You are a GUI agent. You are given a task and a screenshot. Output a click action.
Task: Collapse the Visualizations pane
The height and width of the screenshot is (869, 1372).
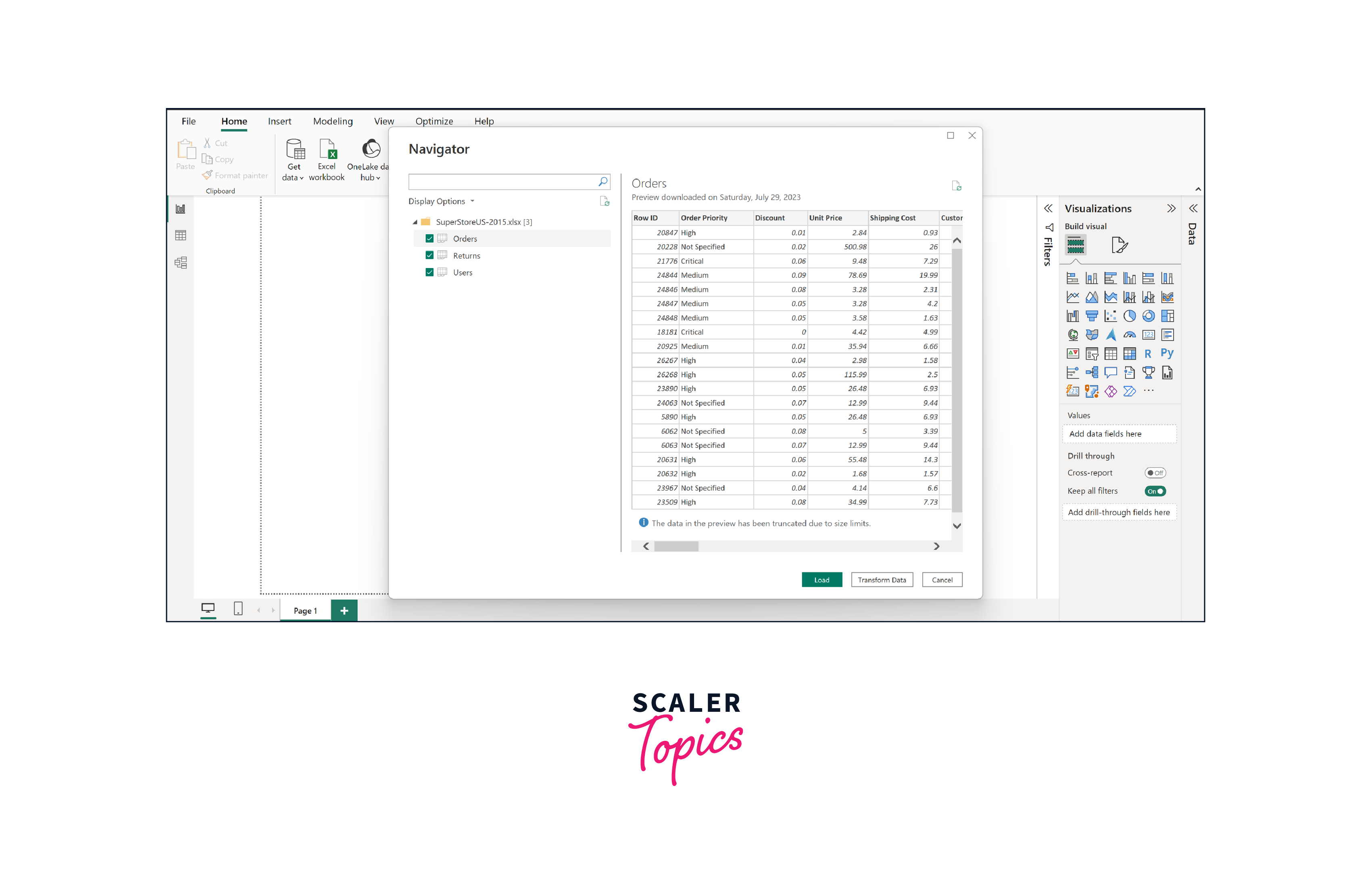tap(1171, 208)
